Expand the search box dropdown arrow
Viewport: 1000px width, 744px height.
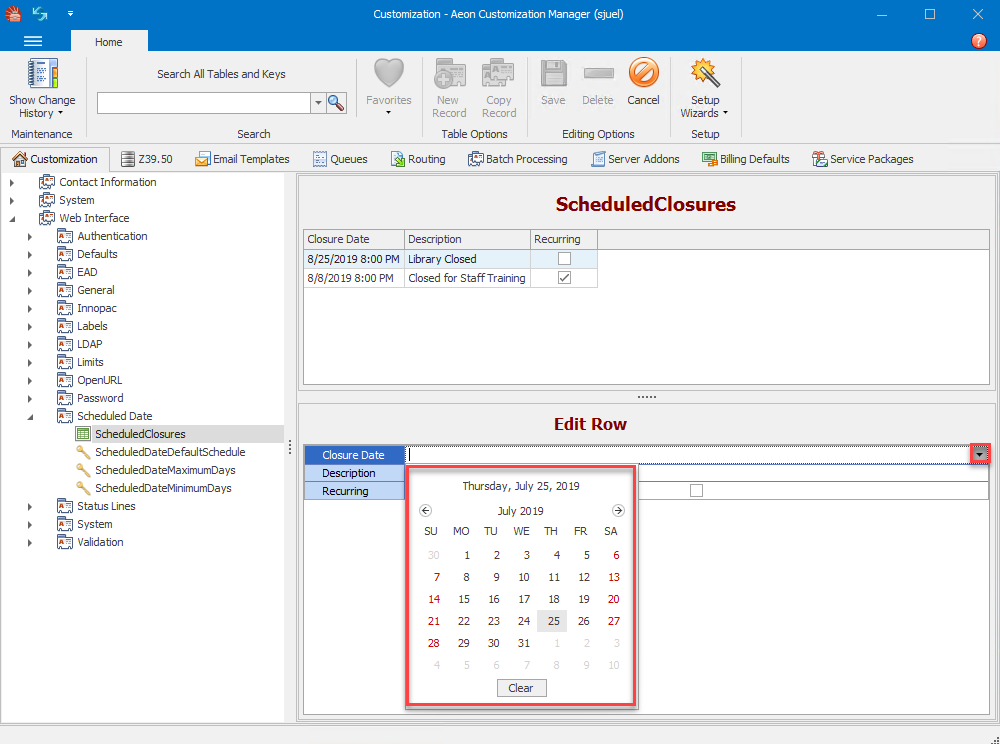click(x=318, y=103)
